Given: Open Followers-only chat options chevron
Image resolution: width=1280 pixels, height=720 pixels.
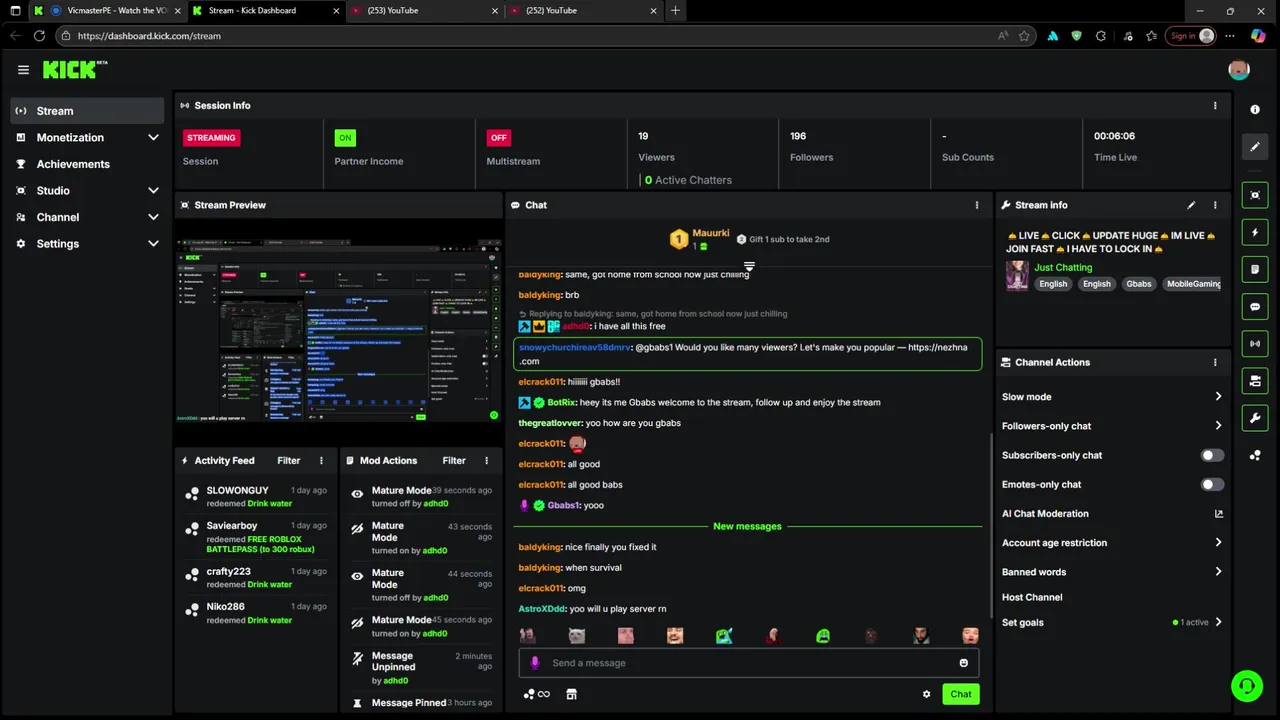Looking at the screenshot, I should 1218,426.
